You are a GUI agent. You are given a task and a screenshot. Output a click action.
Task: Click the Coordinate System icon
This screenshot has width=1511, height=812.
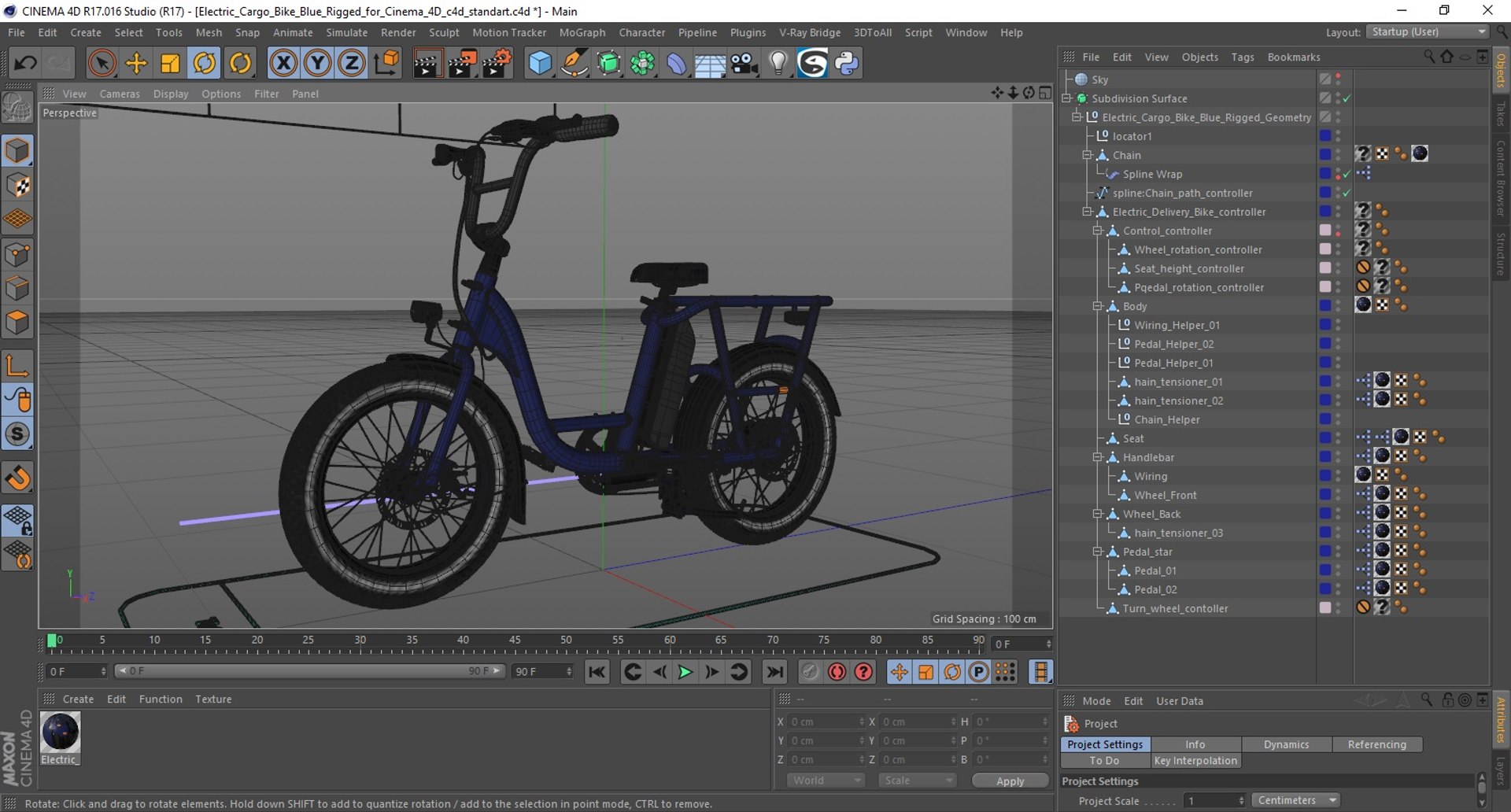tap(386, 63)
